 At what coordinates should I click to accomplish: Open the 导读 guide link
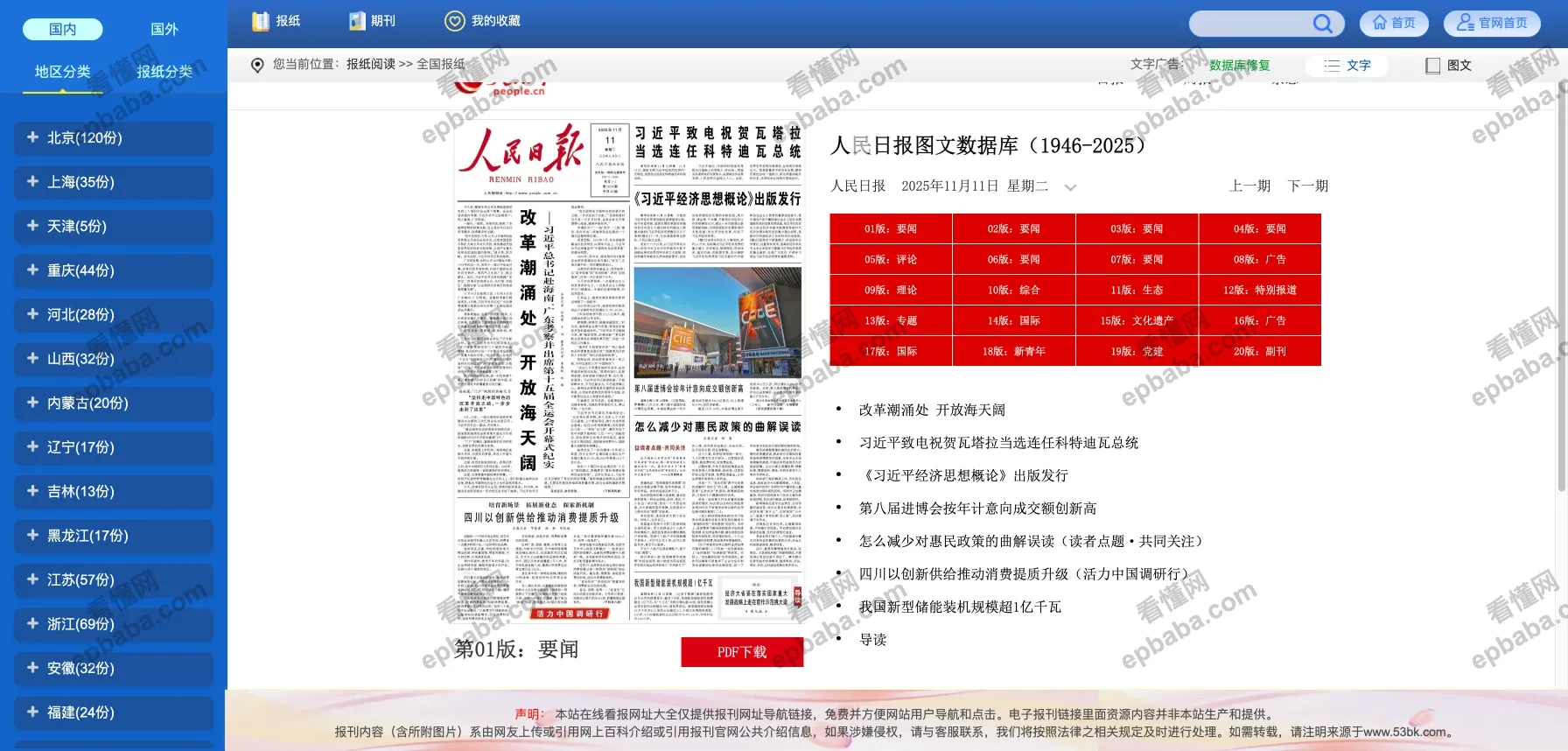872,640
